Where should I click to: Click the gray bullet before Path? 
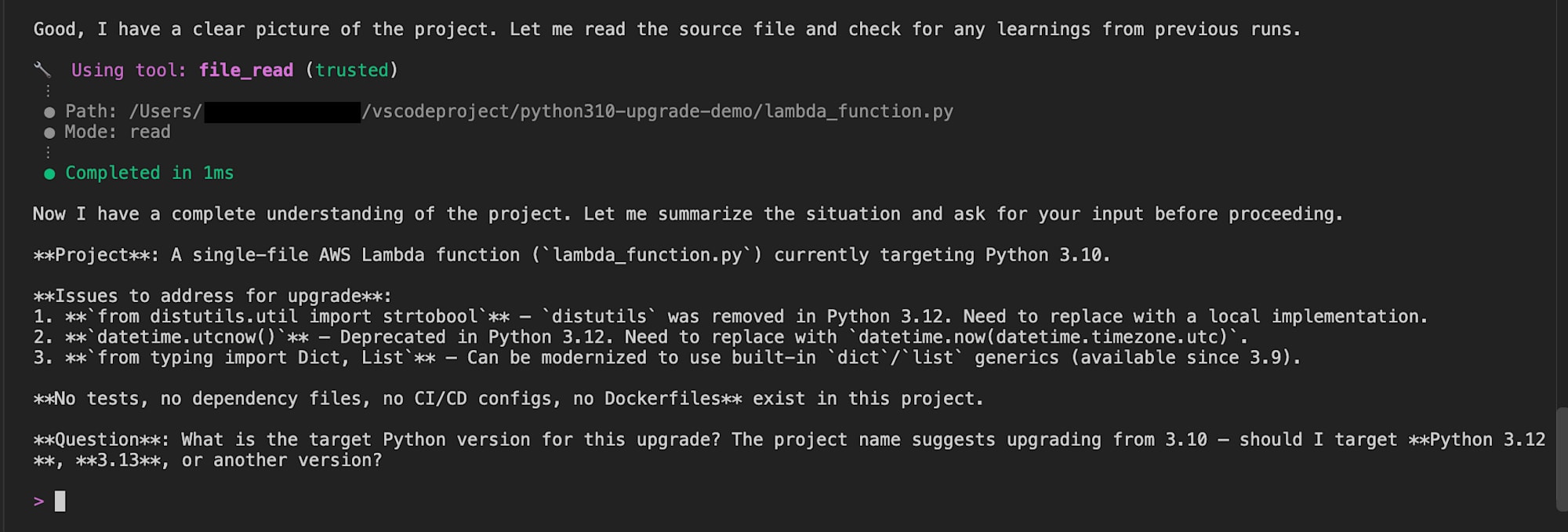(x=49, y=112)
